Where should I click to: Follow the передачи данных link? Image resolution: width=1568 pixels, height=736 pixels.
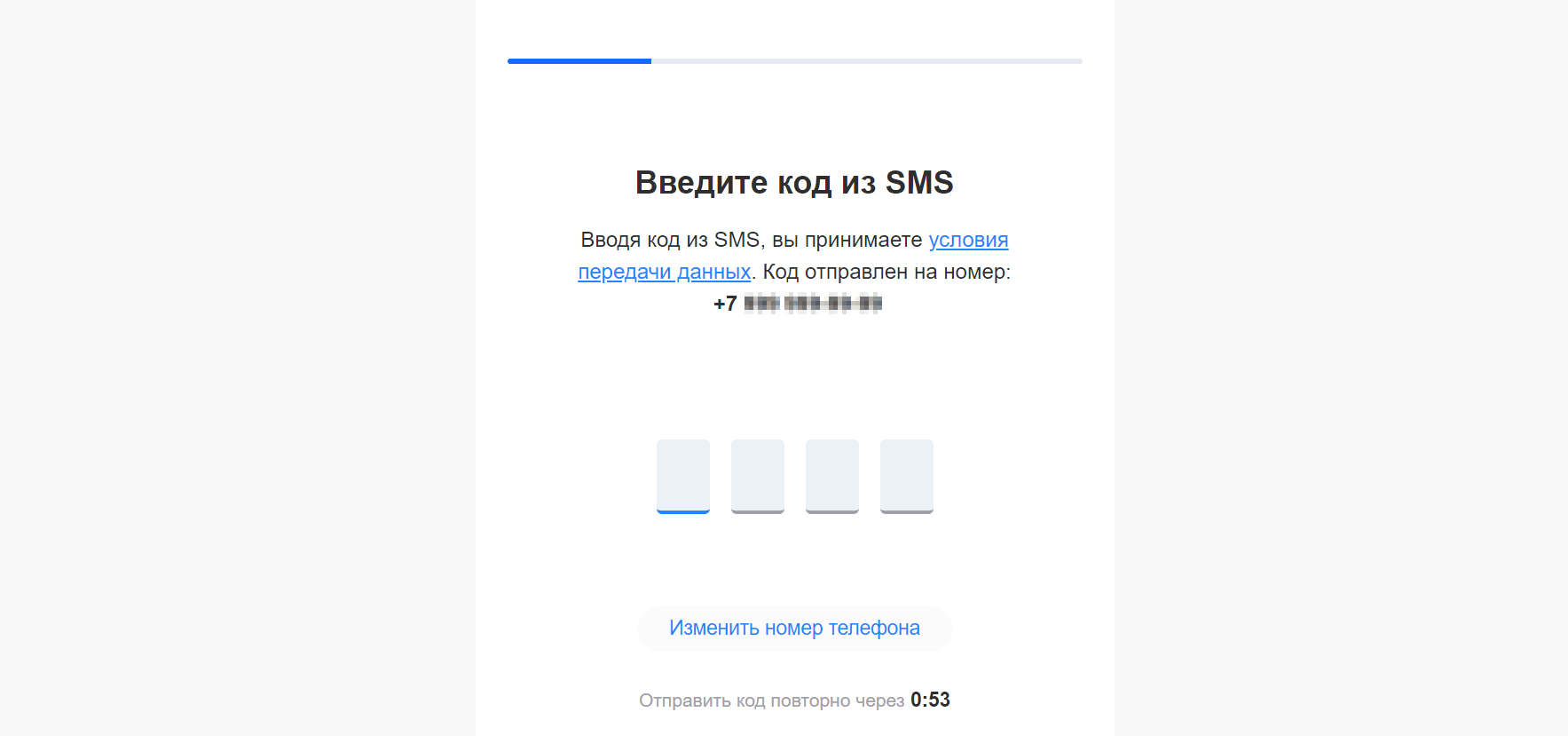[x=665, y=272]
